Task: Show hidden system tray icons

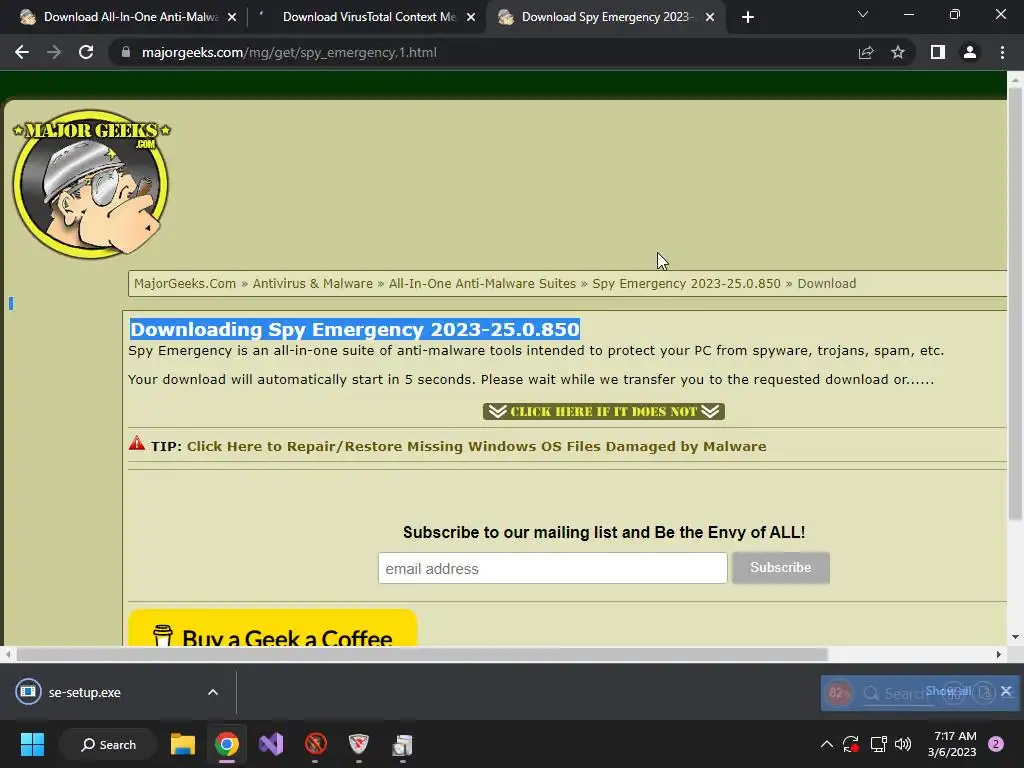Action: tap(826, 744)
